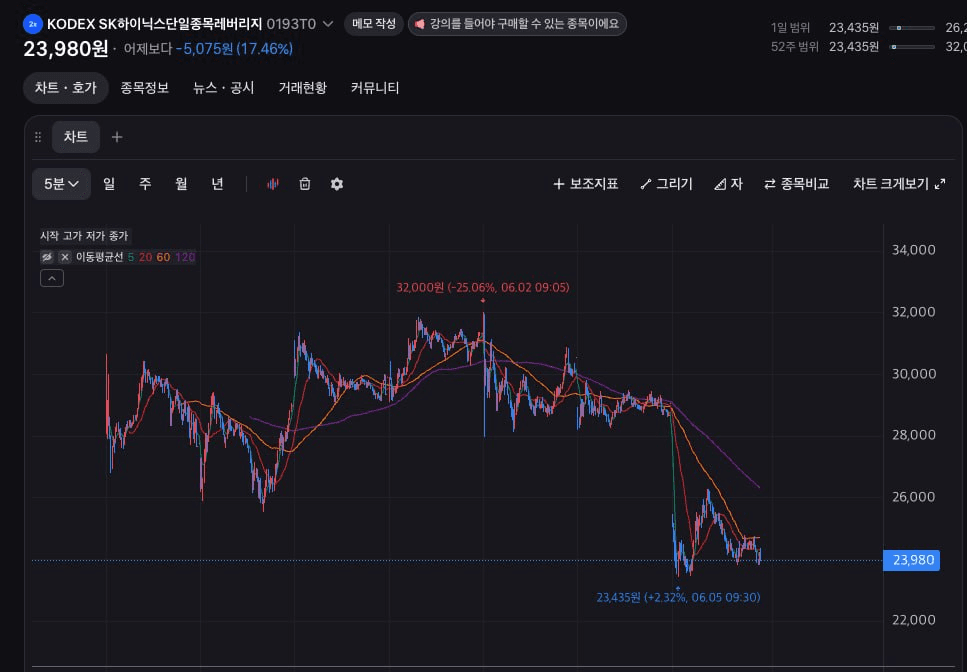Click the current price tag 23,980 on axis
Viewport: 967px width, 672px height.
[x=911, y=560]
